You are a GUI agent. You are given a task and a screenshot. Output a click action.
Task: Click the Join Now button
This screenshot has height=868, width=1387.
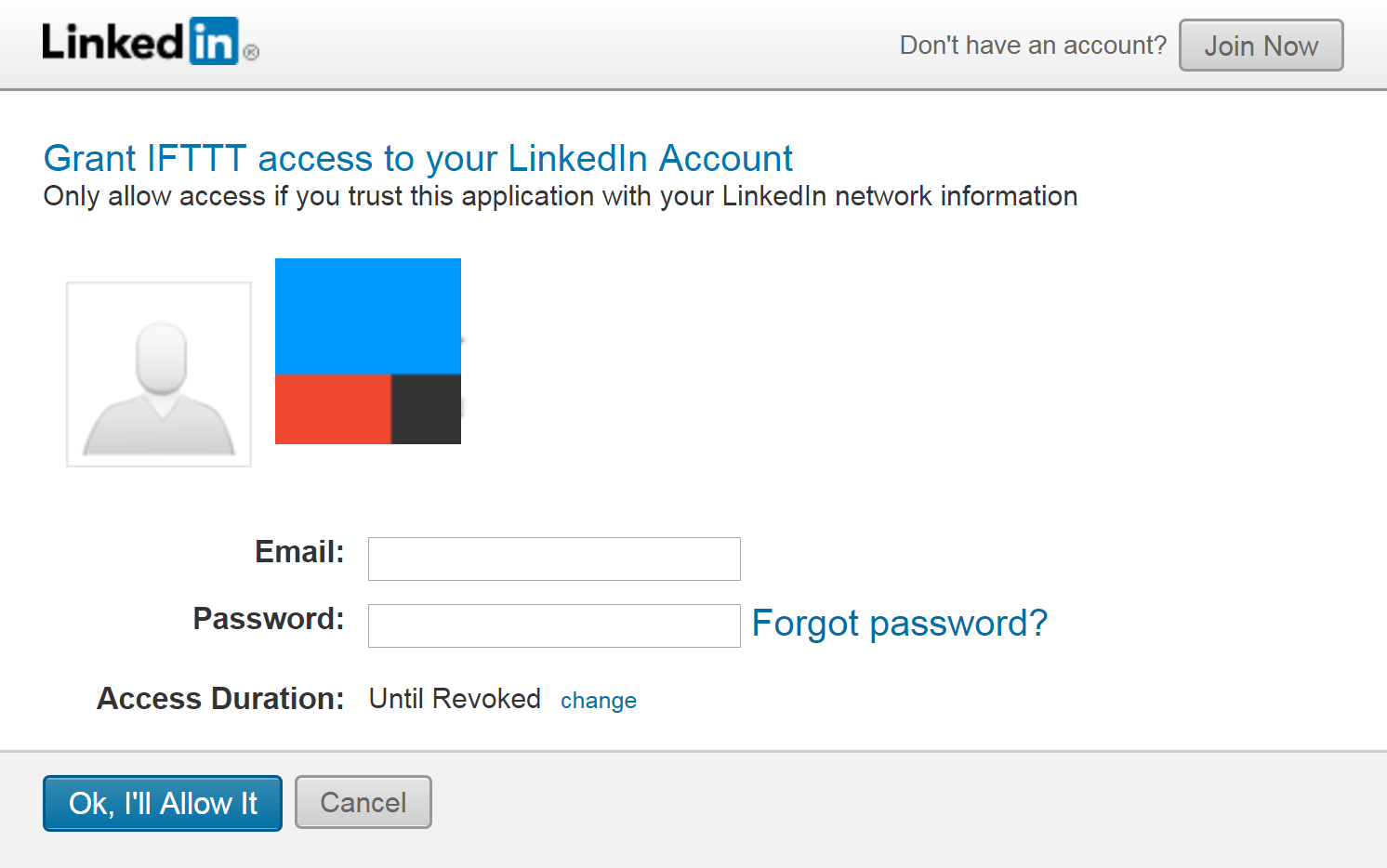[x=1261, y=45]
